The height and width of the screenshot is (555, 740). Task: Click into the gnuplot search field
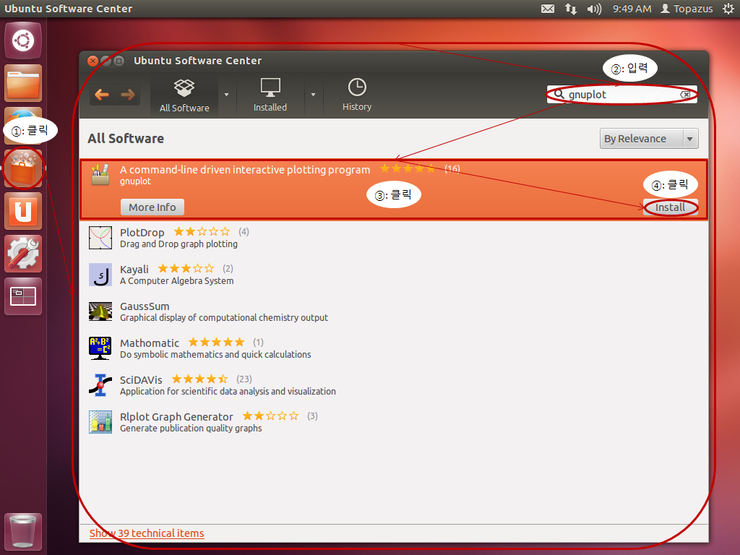coord(621,95)
